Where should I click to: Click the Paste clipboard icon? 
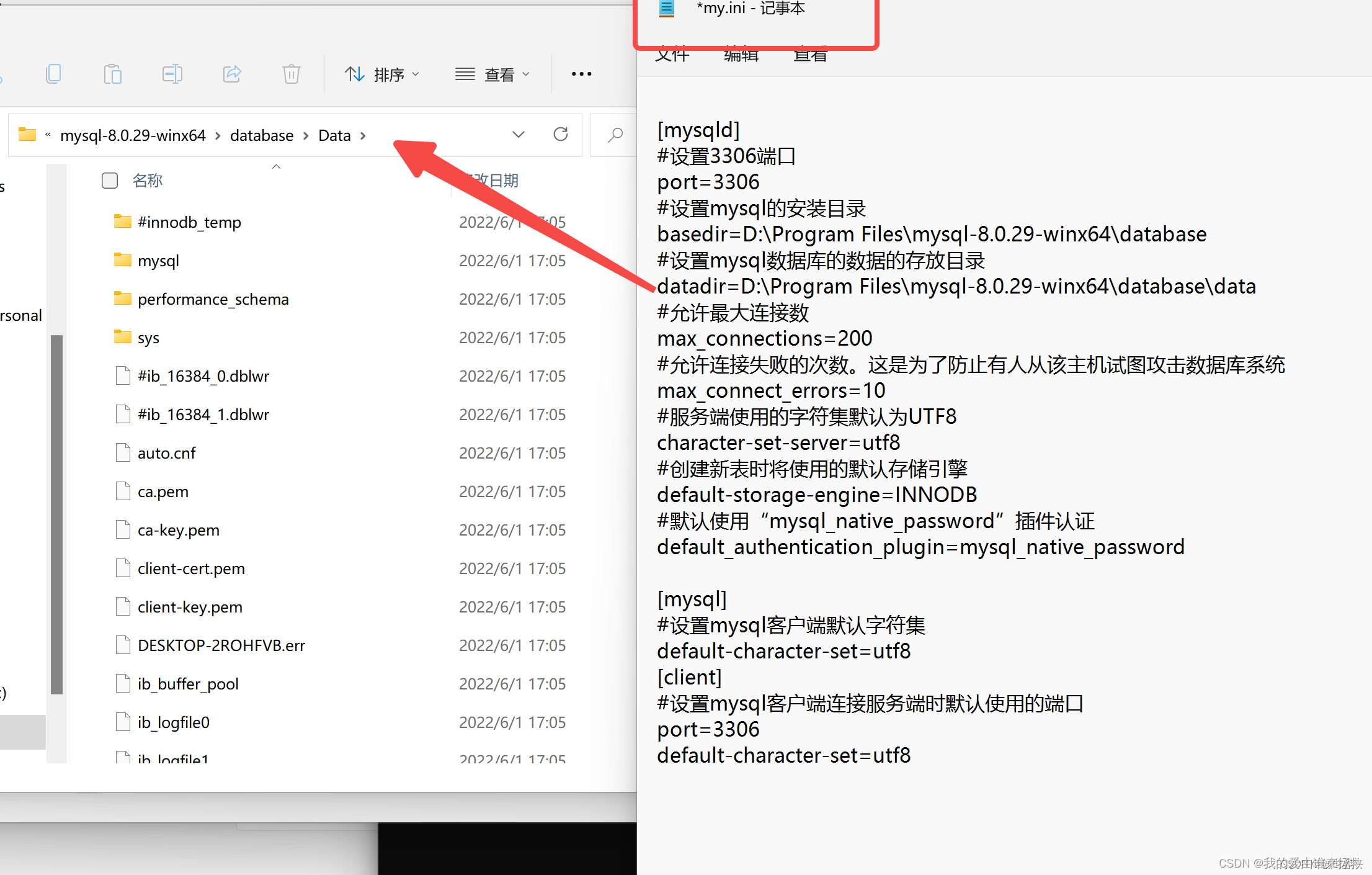(x=112, y=74)
